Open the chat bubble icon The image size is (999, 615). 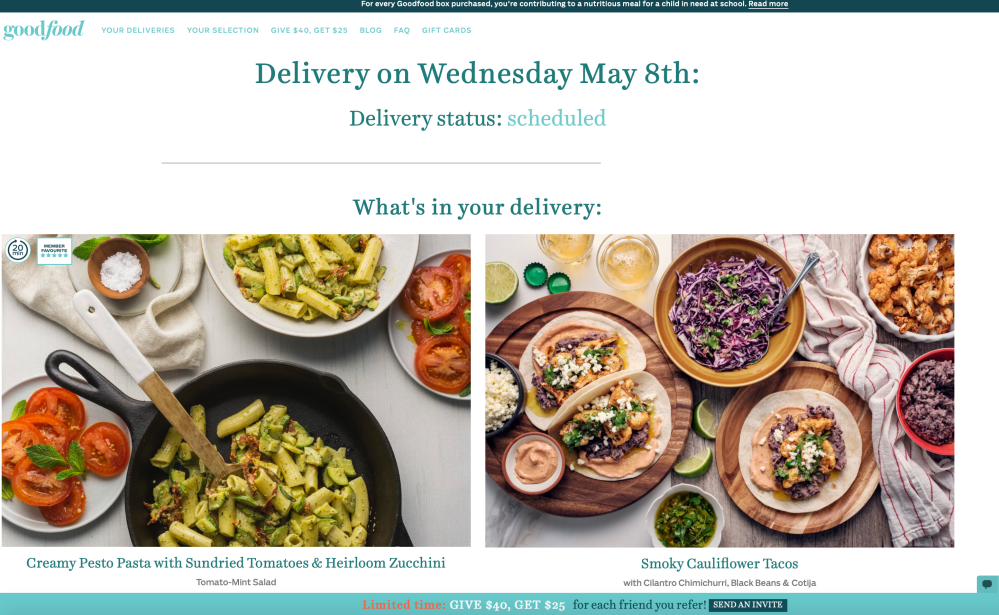pyautogui.click(x=988, y=584)
